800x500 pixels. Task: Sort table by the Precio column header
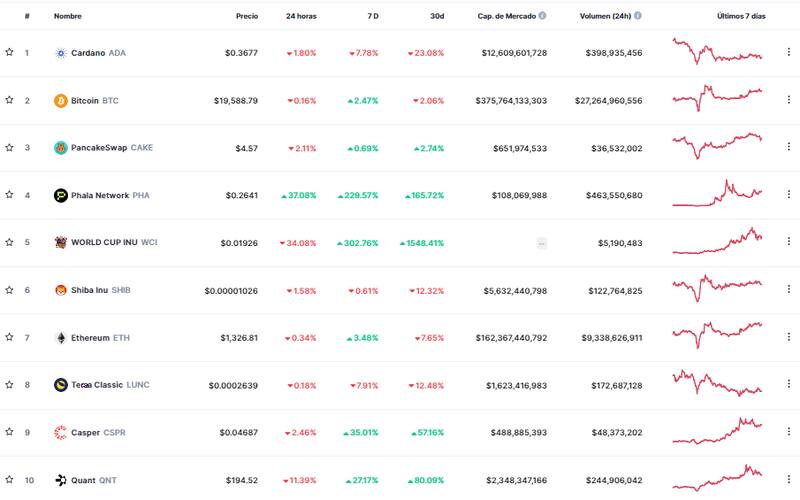246,16
